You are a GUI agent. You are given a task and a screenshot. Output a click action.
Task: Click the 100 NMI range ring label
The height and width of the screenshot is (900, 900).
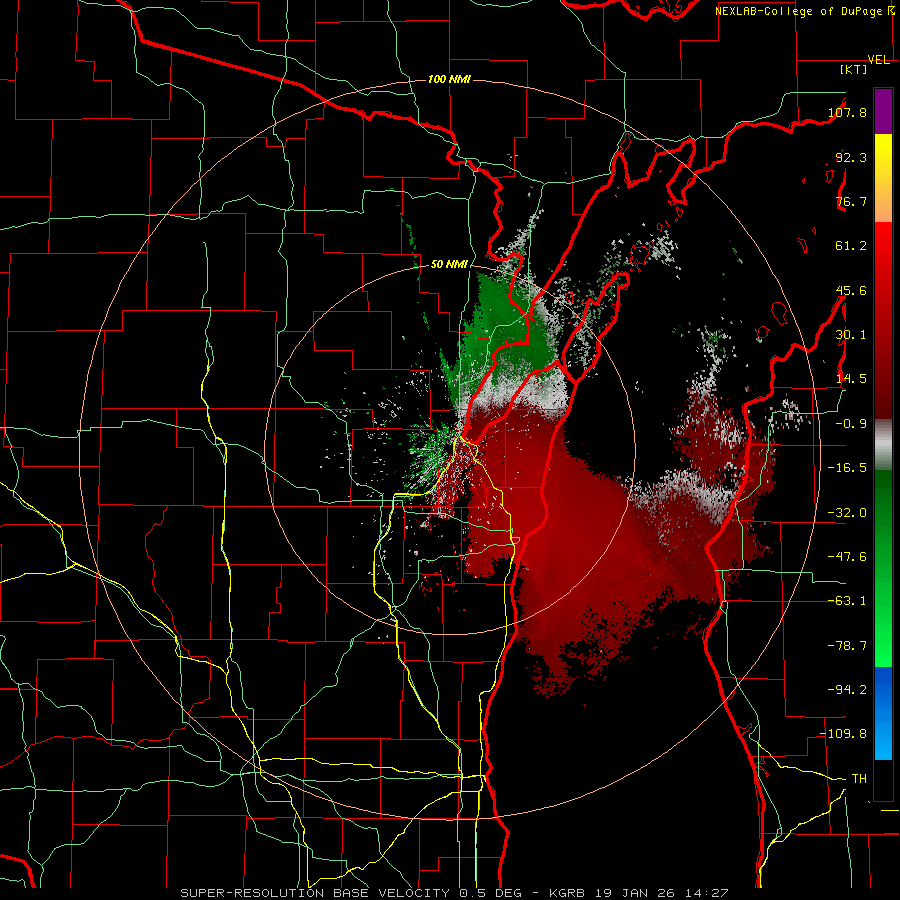[449, 79]
